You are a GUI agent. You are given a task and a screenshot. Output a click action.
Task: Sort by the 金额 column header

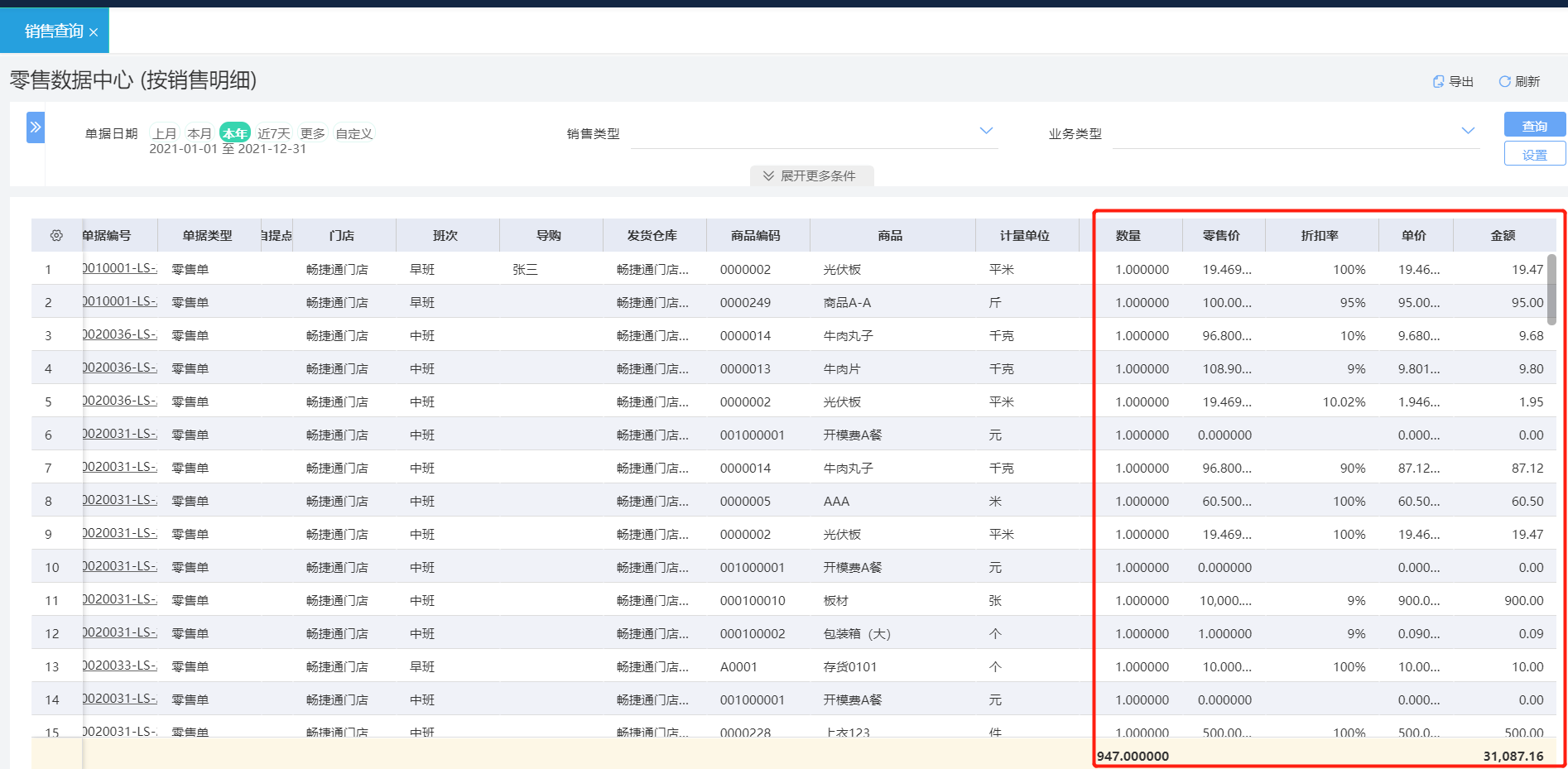coord(1503,236)
